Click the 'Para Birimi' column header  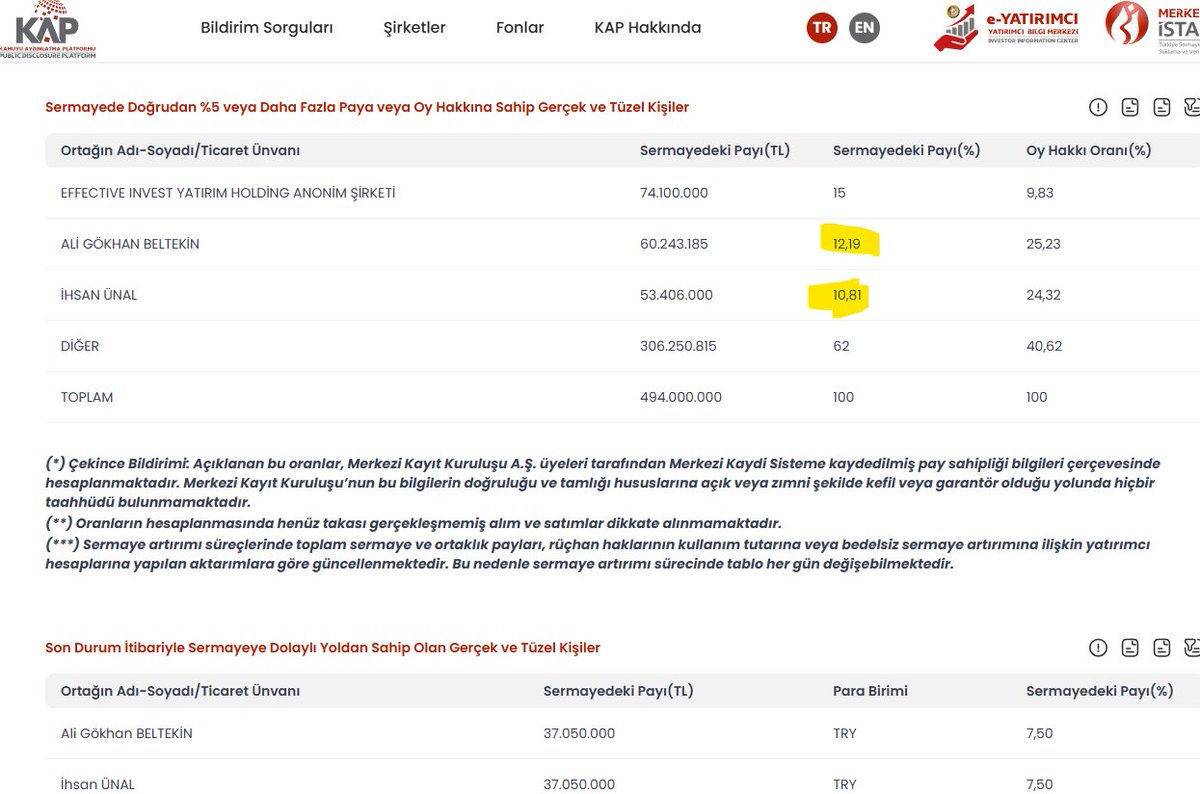coord(870,691)
